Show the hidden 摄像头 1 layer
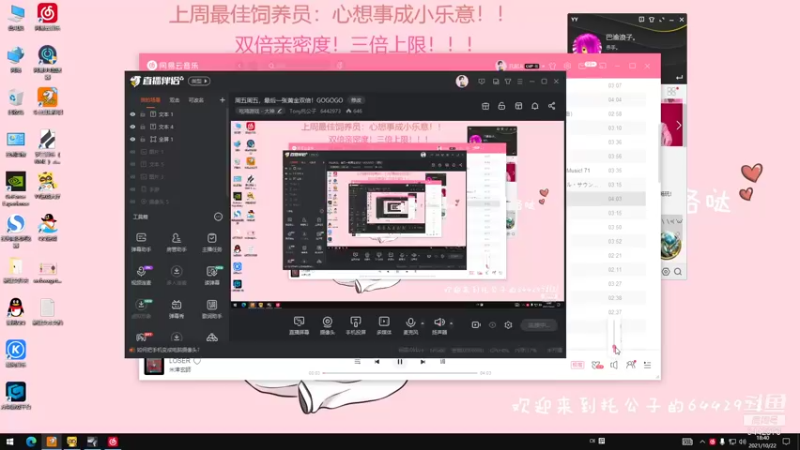 [133, 202]
